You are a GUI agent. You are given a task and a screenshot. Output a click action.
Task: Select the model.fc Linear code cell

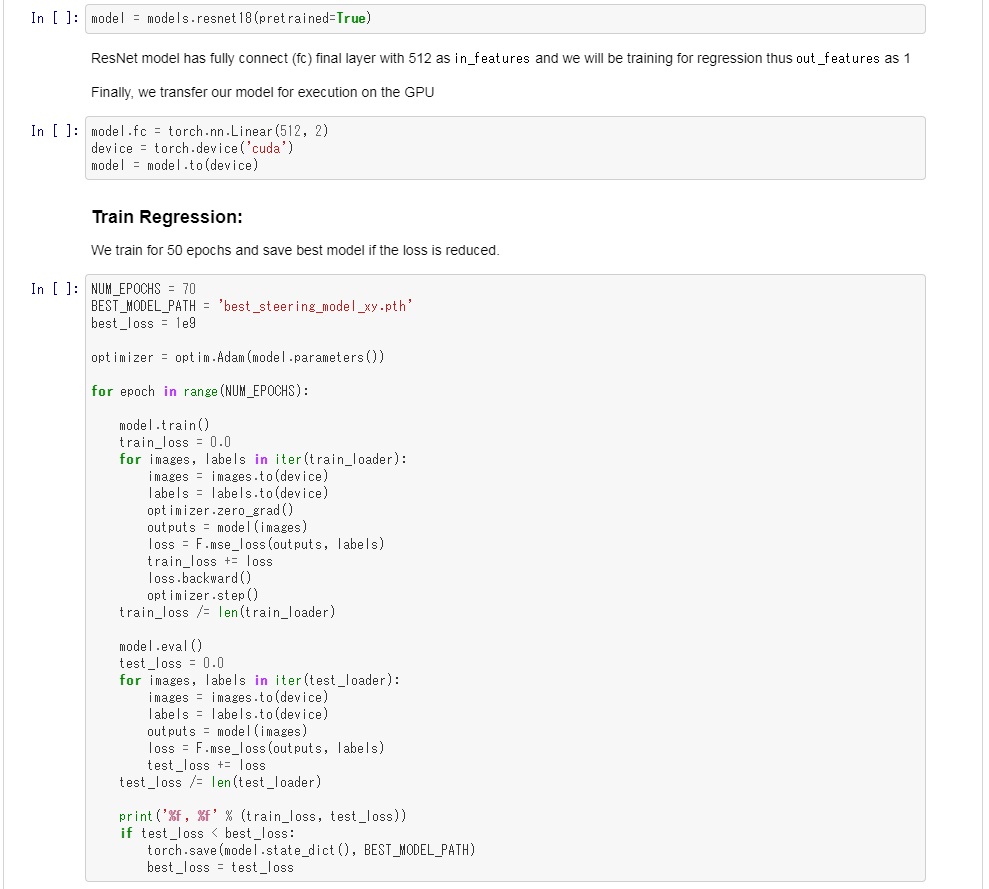point(505,148)
